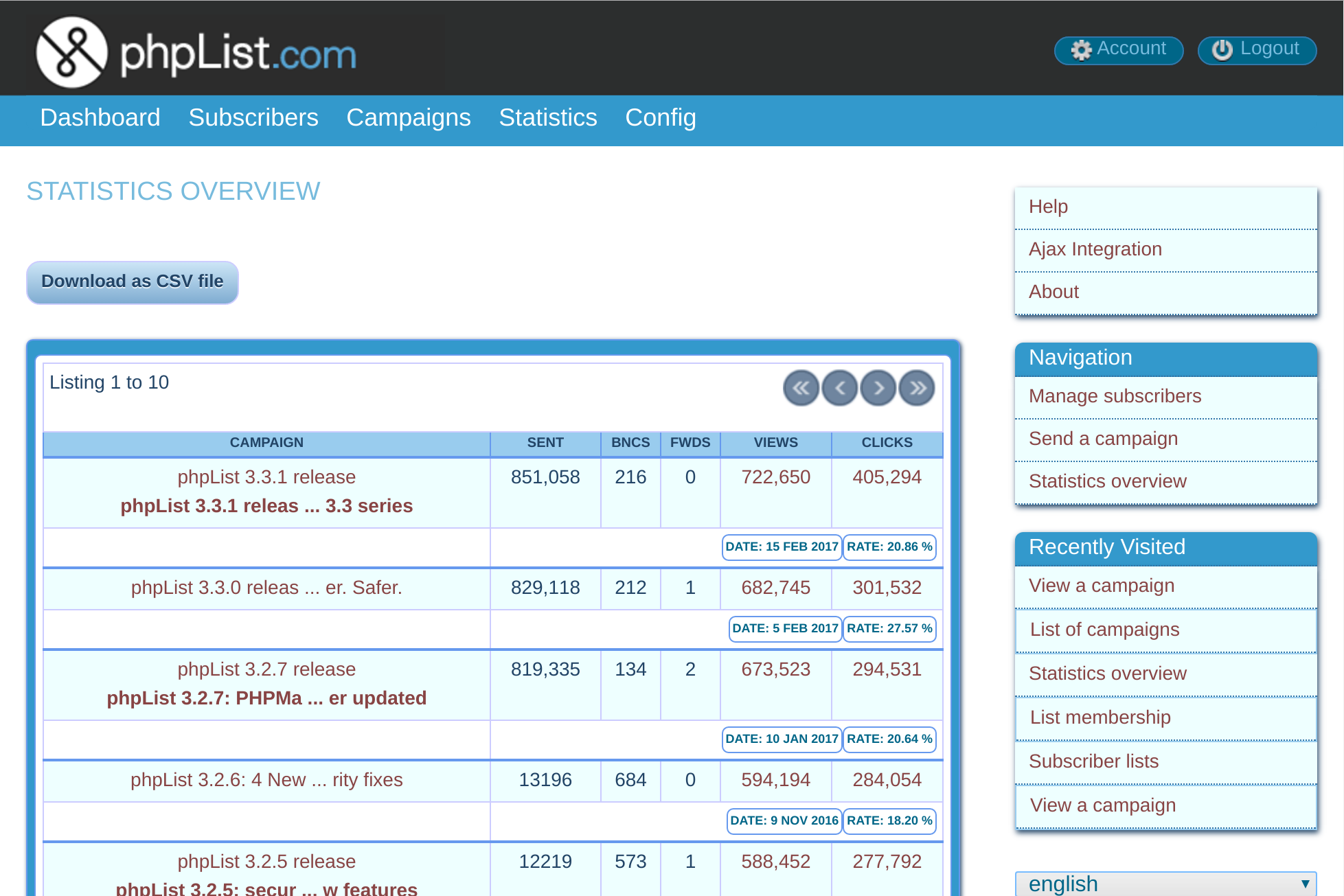
Task: Open the Statistics menu
Action: [x=548, y=117]
